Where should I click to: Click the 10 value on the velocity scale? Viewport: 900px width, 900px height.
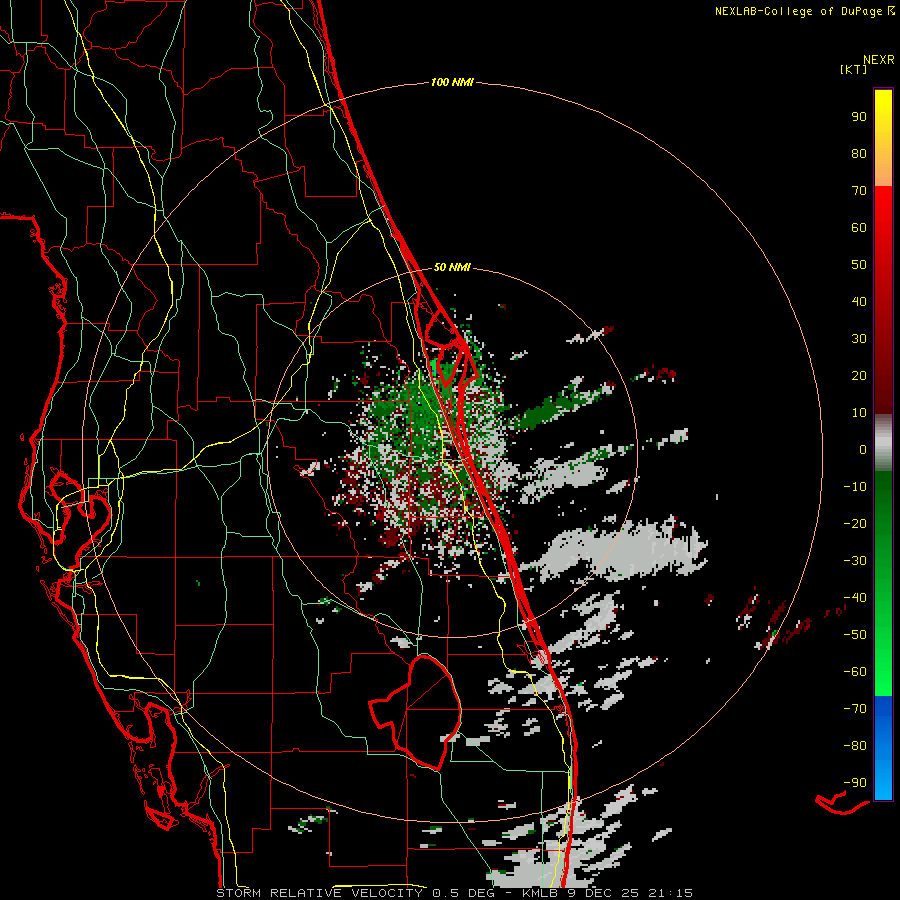859,413
